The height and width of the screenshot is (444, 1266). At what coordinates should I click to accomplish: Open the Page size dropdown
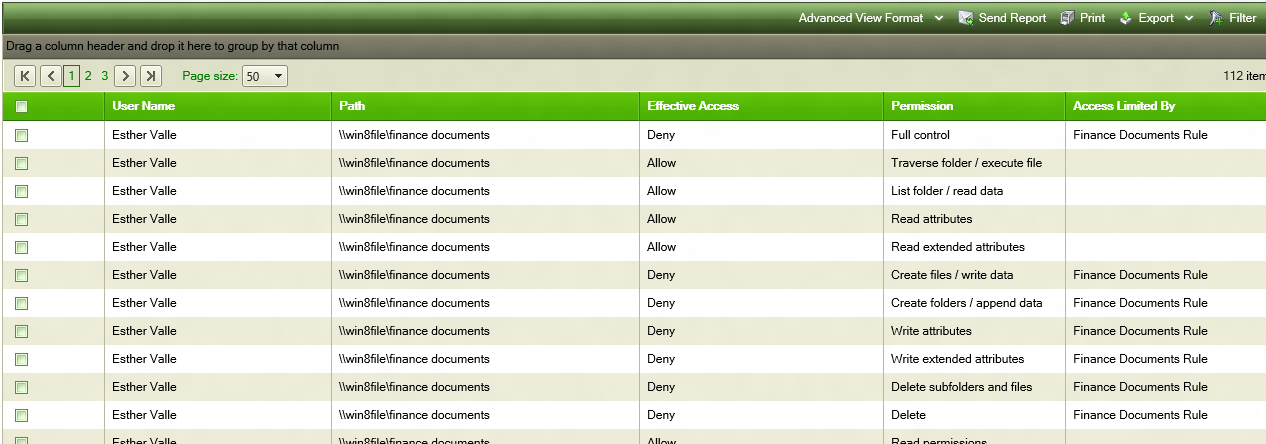(x=265, y=76)
